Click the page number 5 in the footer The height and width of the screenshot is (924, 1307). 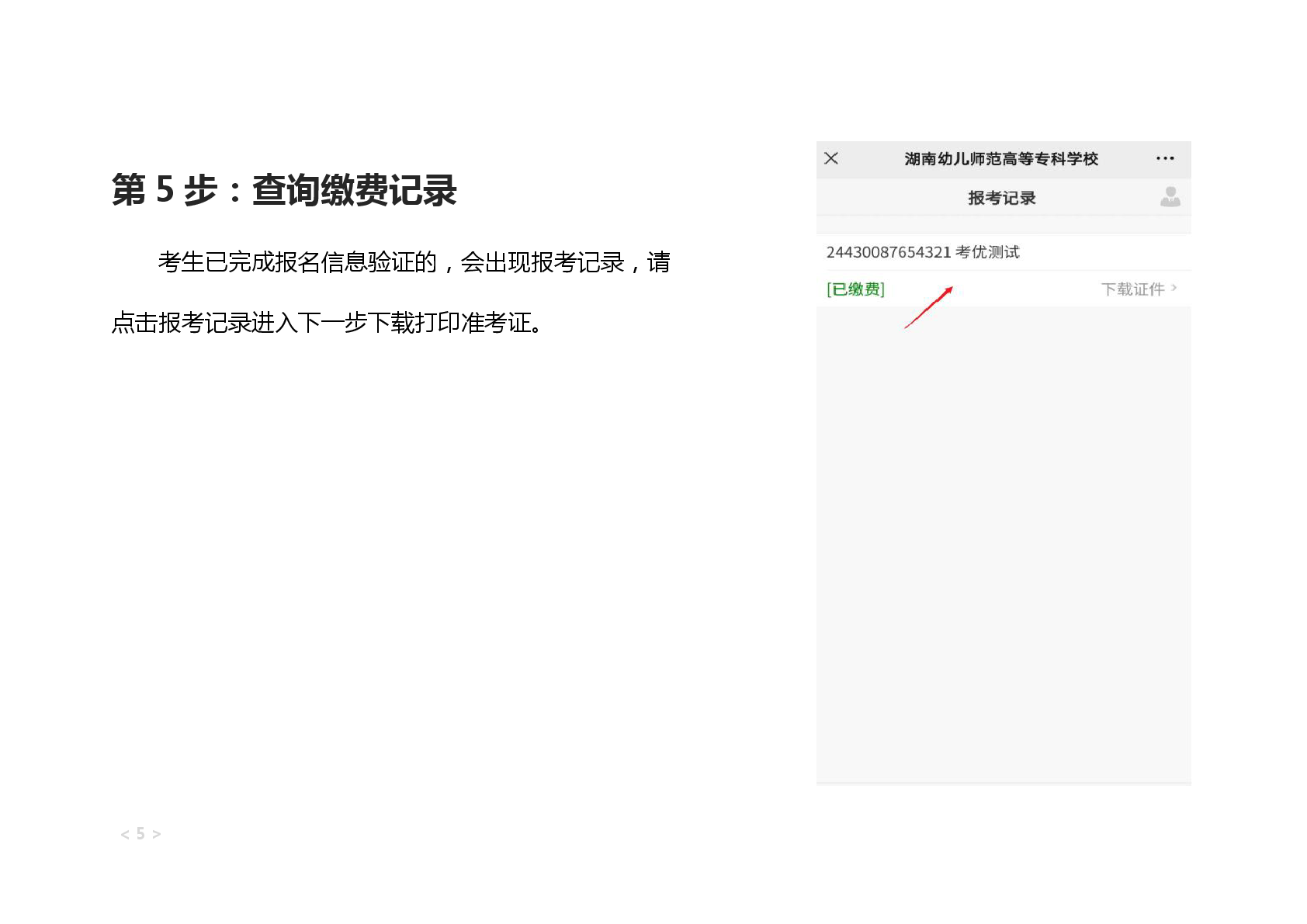(140, 834)
